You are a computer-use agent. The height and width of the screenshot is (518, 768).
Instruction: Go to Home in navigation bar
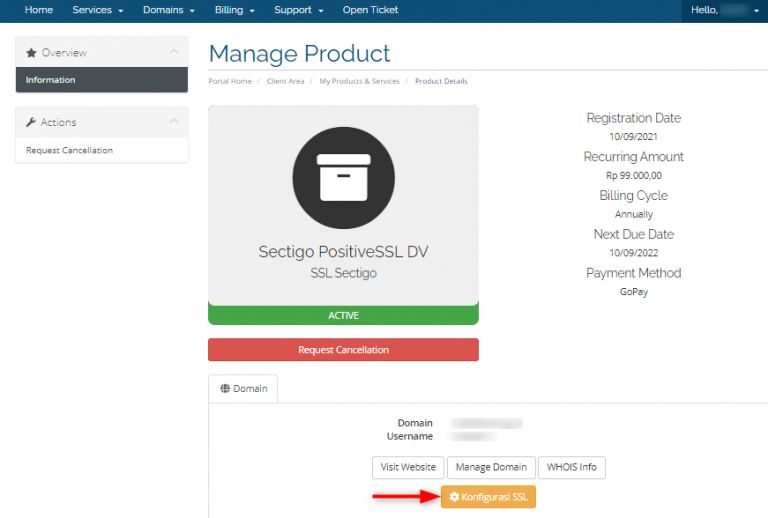pos(39,10)
